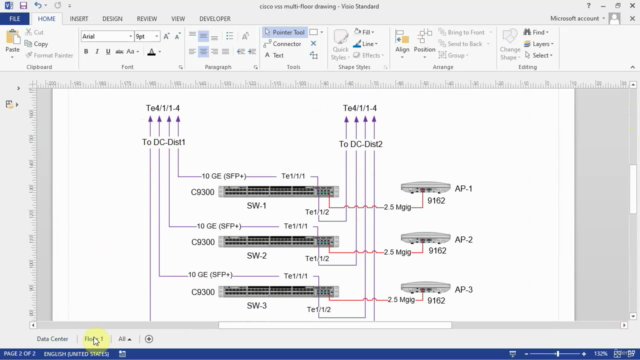This screenshot has width=640, height=360.
Task: Click Change Shape
Action: point(509,45)
